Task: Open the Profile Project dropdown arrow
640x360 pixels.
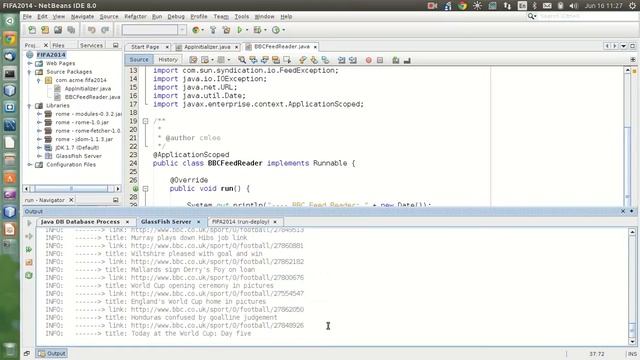Action: point(284,30)
